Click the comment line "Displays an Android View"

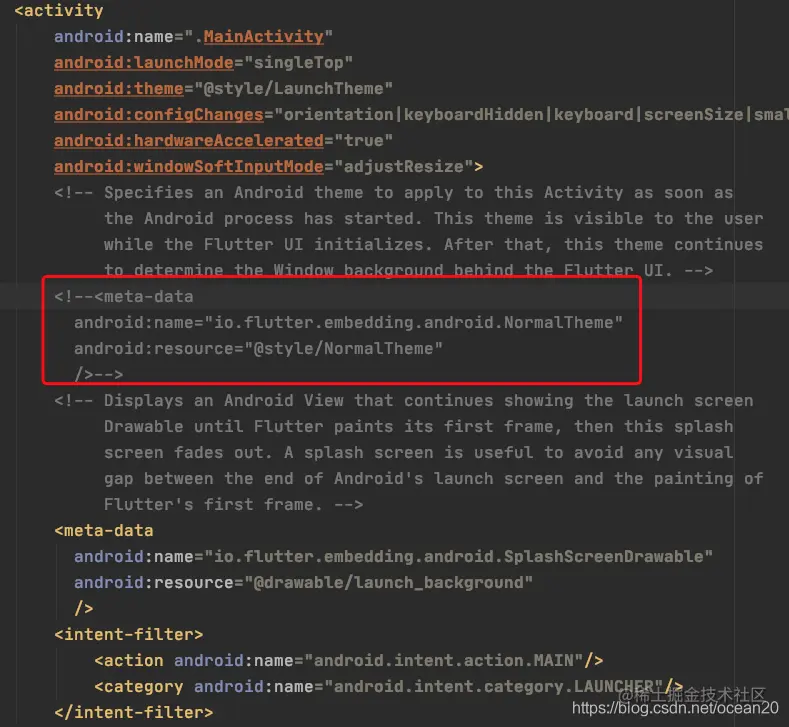[404, 400]
